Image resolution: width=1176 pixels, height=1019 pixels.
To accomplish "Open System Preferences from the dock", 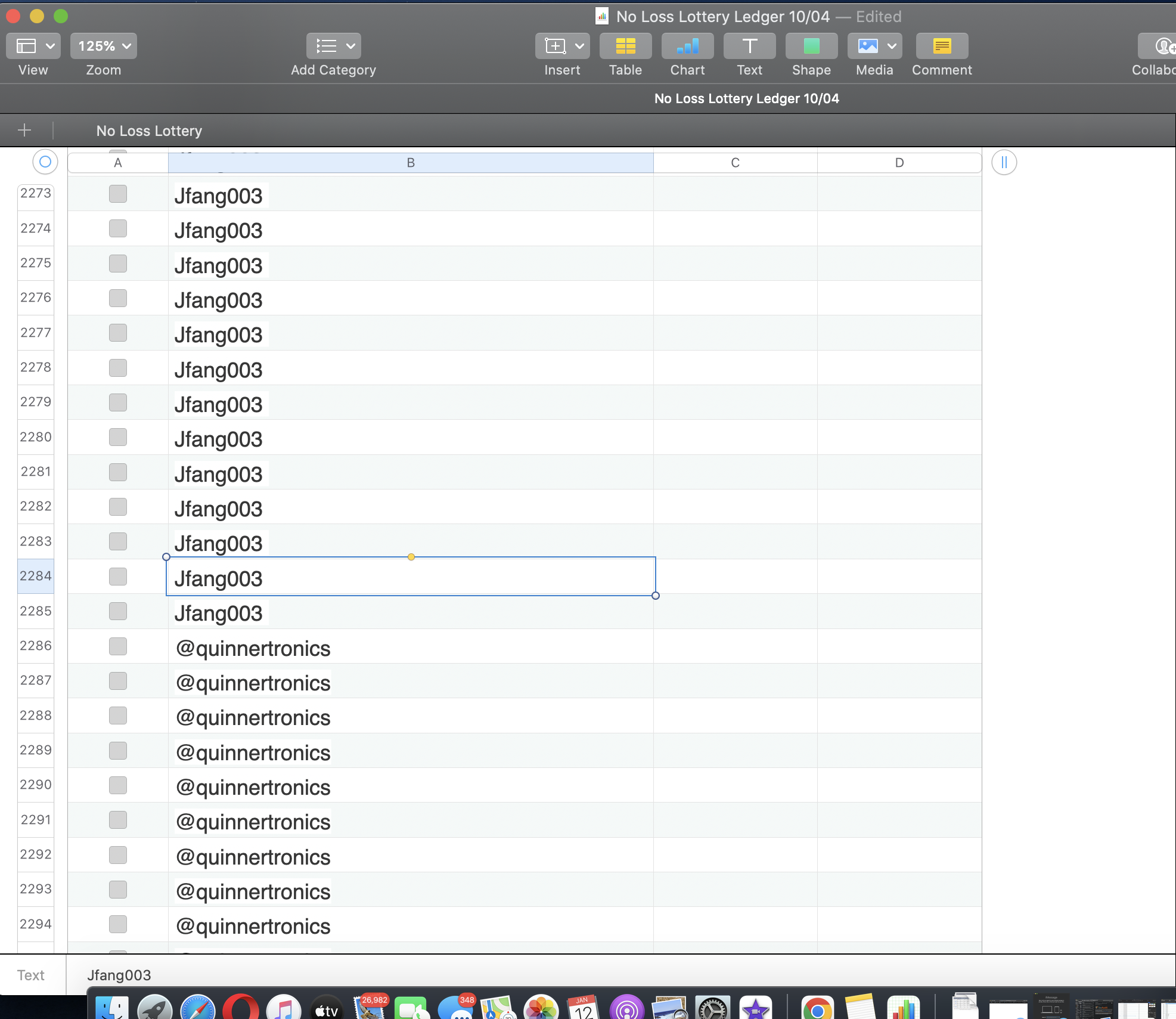I will [713, 1008].
